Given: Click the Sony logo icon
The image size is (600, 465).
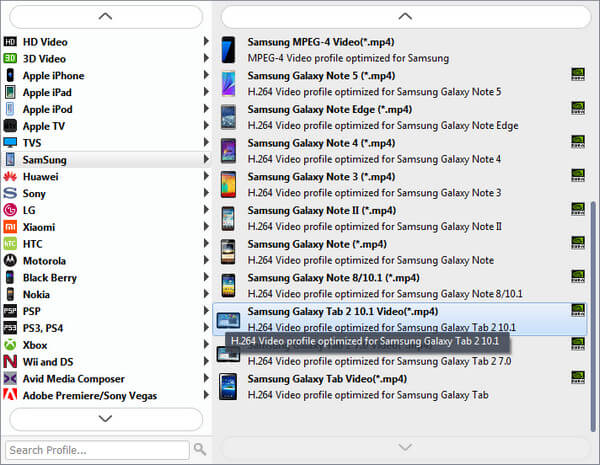Looking at the screenshot, I should click(x=10, y=193).
